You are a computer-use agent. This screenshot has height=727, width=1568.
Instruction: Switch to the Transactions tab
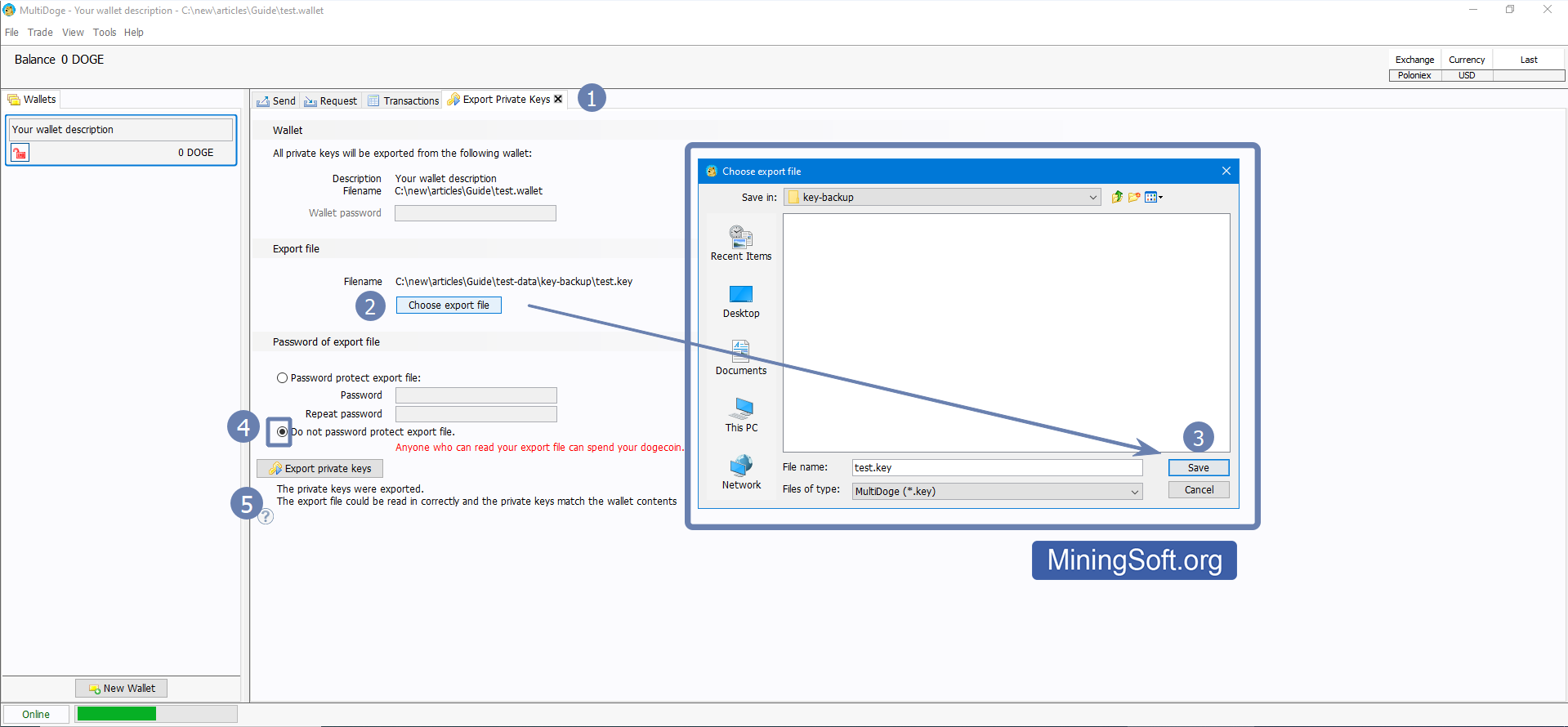(x=404, y=100)
